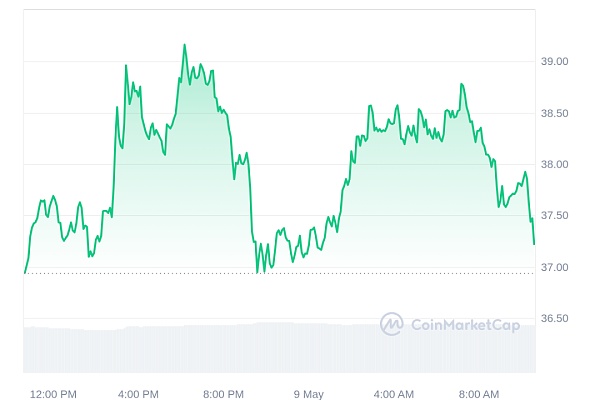This screenshot has height=400, width=600.
Task: Select the 12:00 PM time label
Action: 53,394
